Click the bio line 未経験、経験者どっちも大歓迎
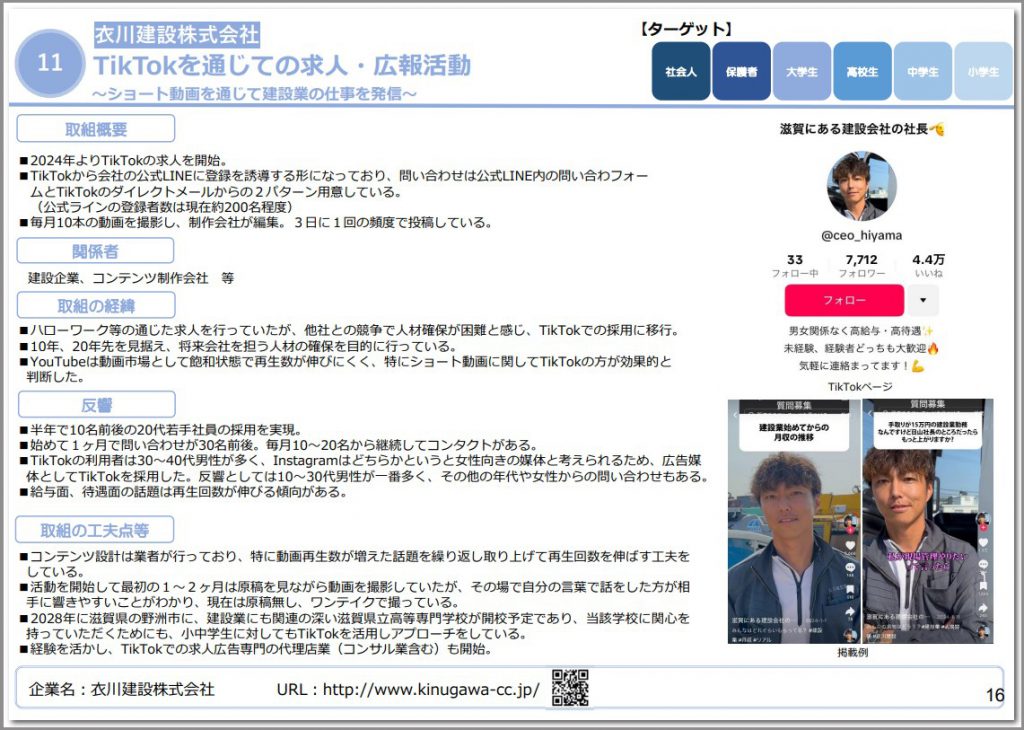The width and height of the screenshot is (1024, 730). tap(861, 349)
